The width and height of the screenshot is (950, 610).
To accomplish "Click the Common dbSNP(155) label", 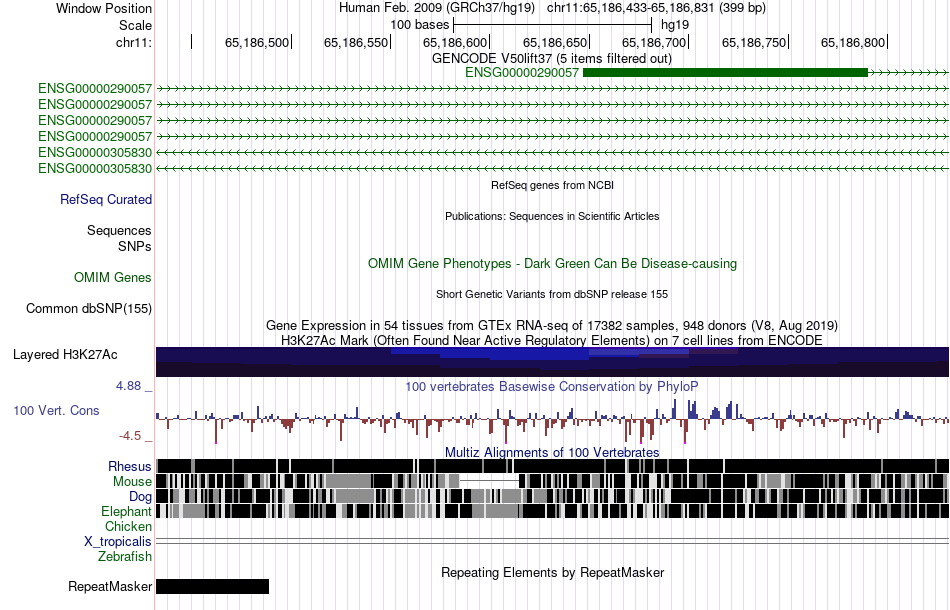I will point(89,308).
